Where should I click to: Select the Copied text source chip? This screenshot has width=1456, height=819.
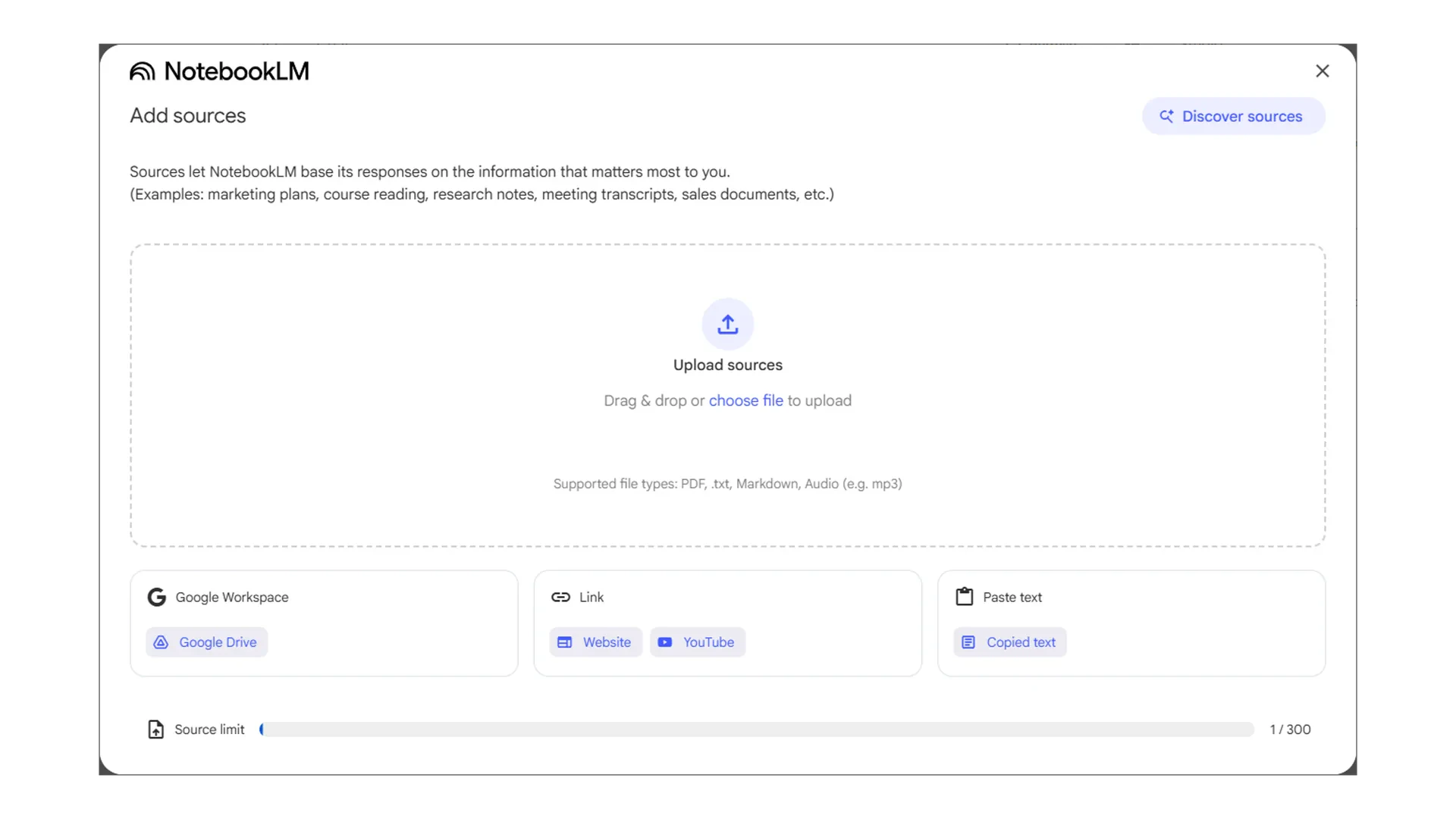coord(1009,642)
